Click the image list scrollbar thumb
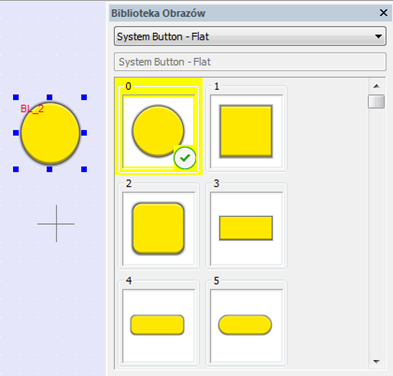 coord(377,101)
